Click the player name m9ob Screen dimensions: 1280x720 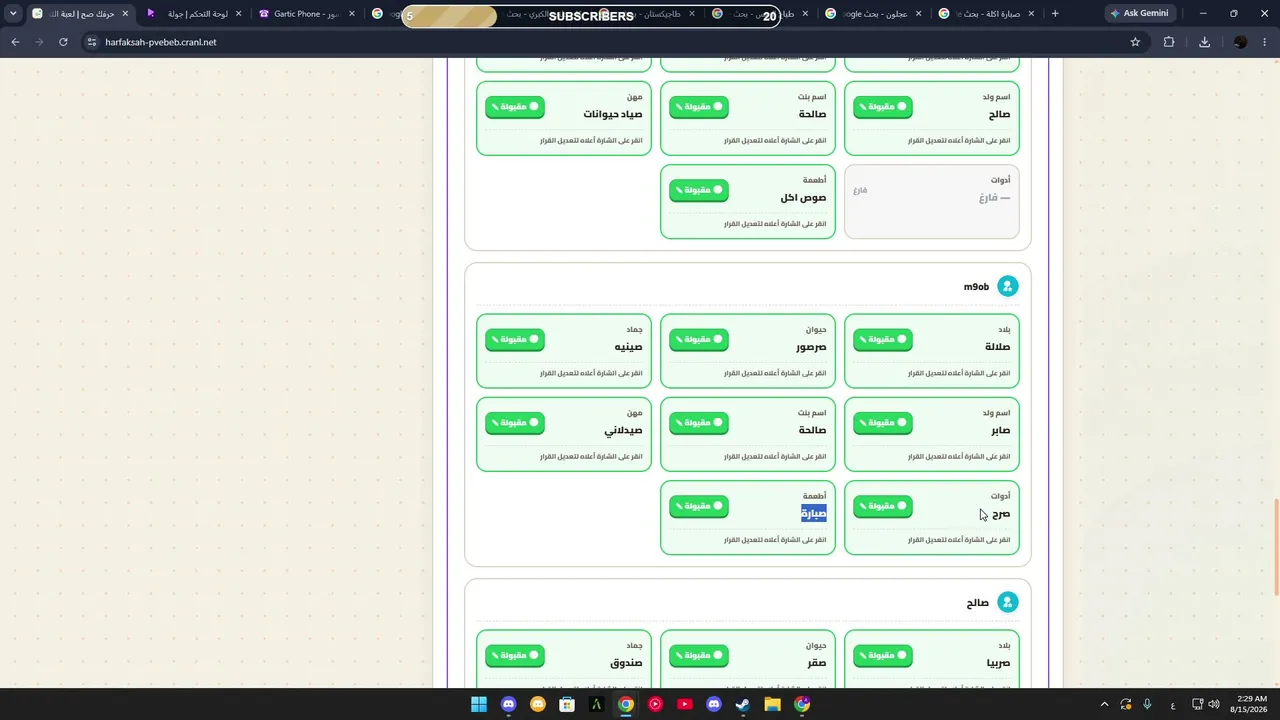click(976, 287)
